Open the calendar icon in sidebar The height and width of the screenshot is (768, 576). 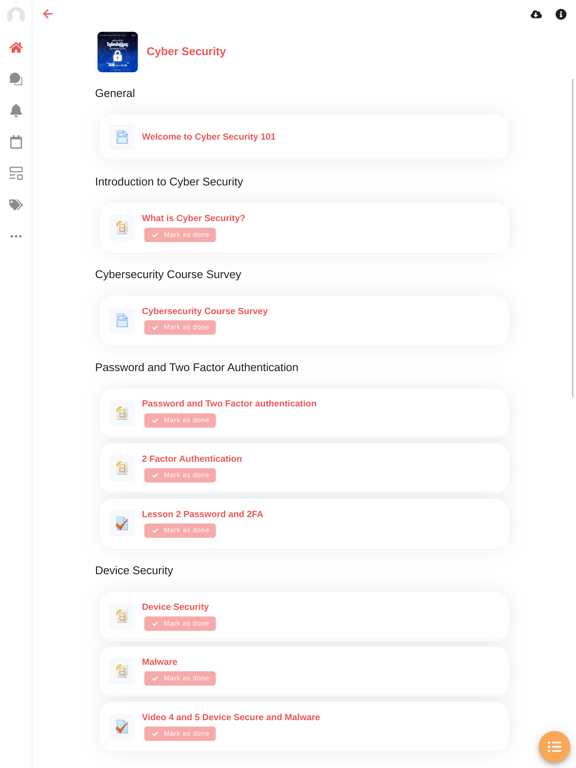(16, 142)
